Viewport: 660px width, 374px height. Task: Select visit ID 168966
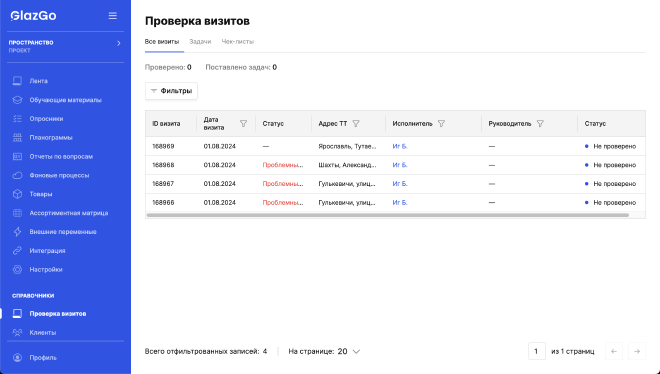pos(163,202)
